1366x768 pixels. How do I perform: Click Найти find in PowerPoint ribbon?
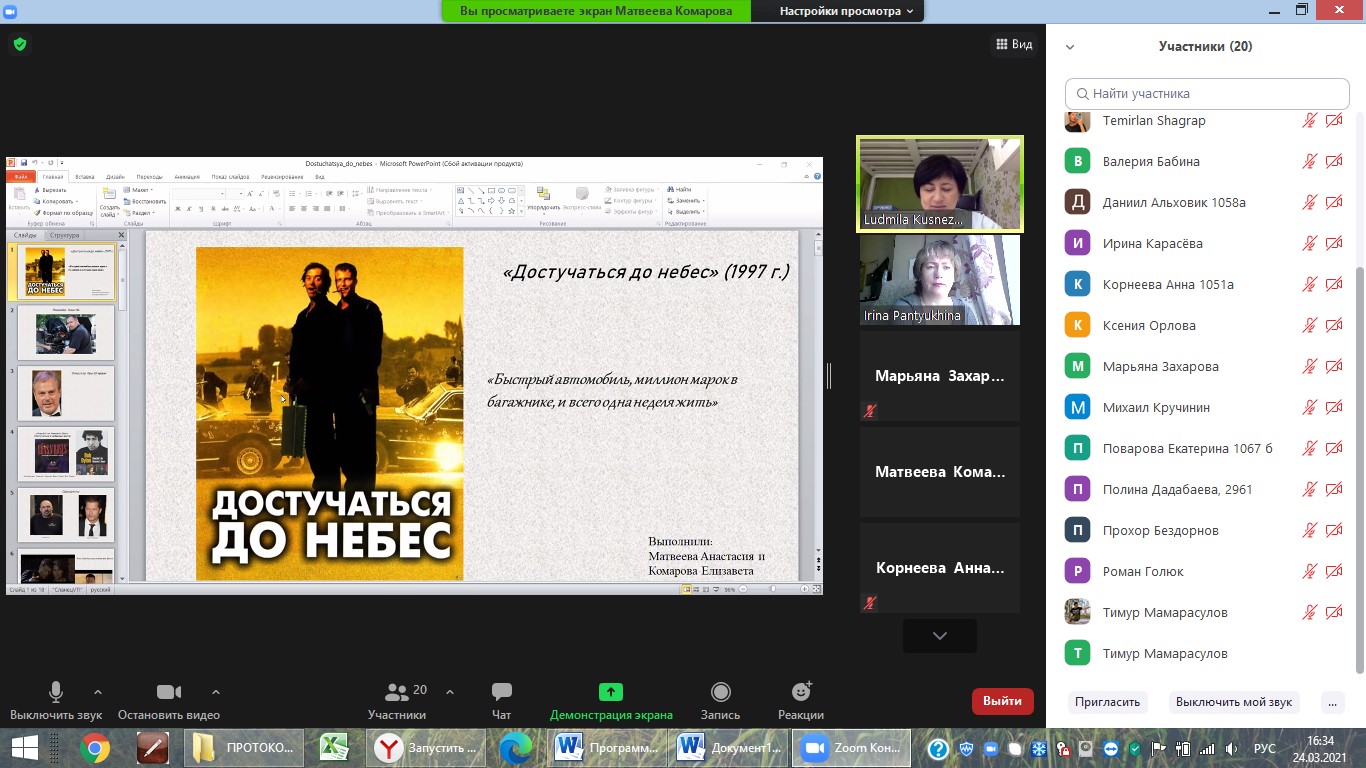[679, 189]
